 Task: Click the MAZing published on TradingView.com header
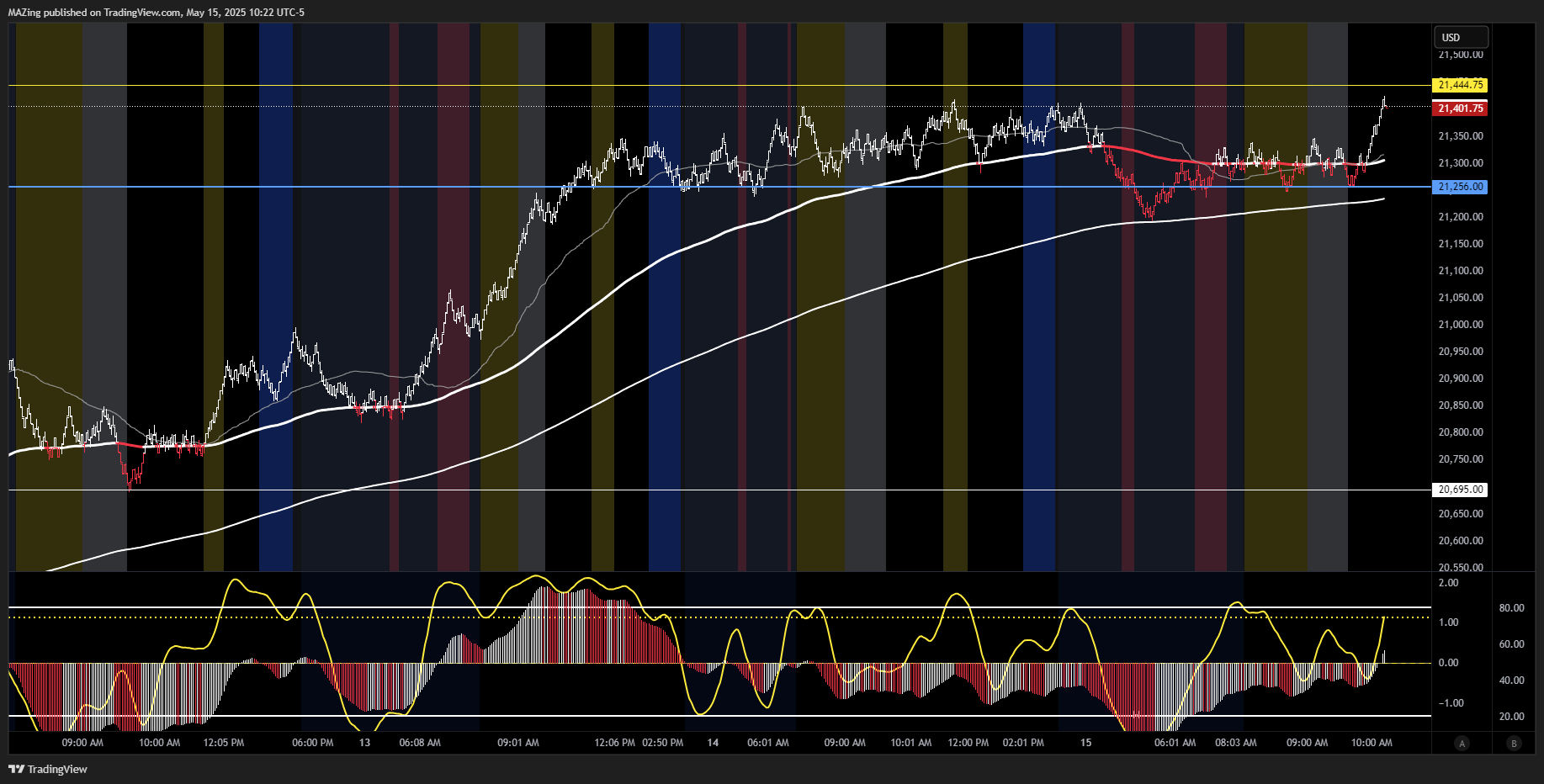157,13
